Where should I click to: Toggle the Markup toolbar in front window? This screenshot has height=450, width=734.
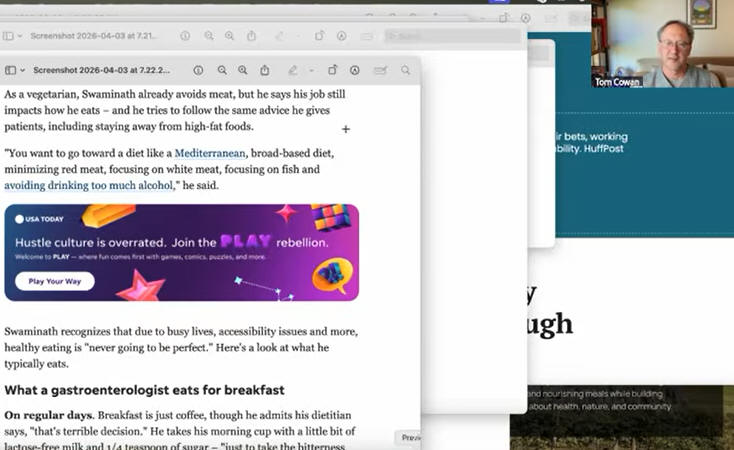click(x=355, y=71)
